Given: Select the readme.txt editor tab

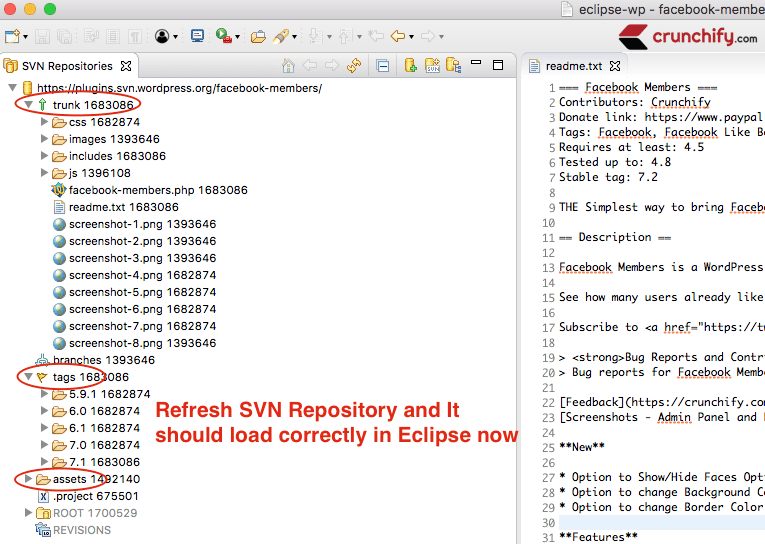Looking at the screenshot, I should tap(574, 66).
